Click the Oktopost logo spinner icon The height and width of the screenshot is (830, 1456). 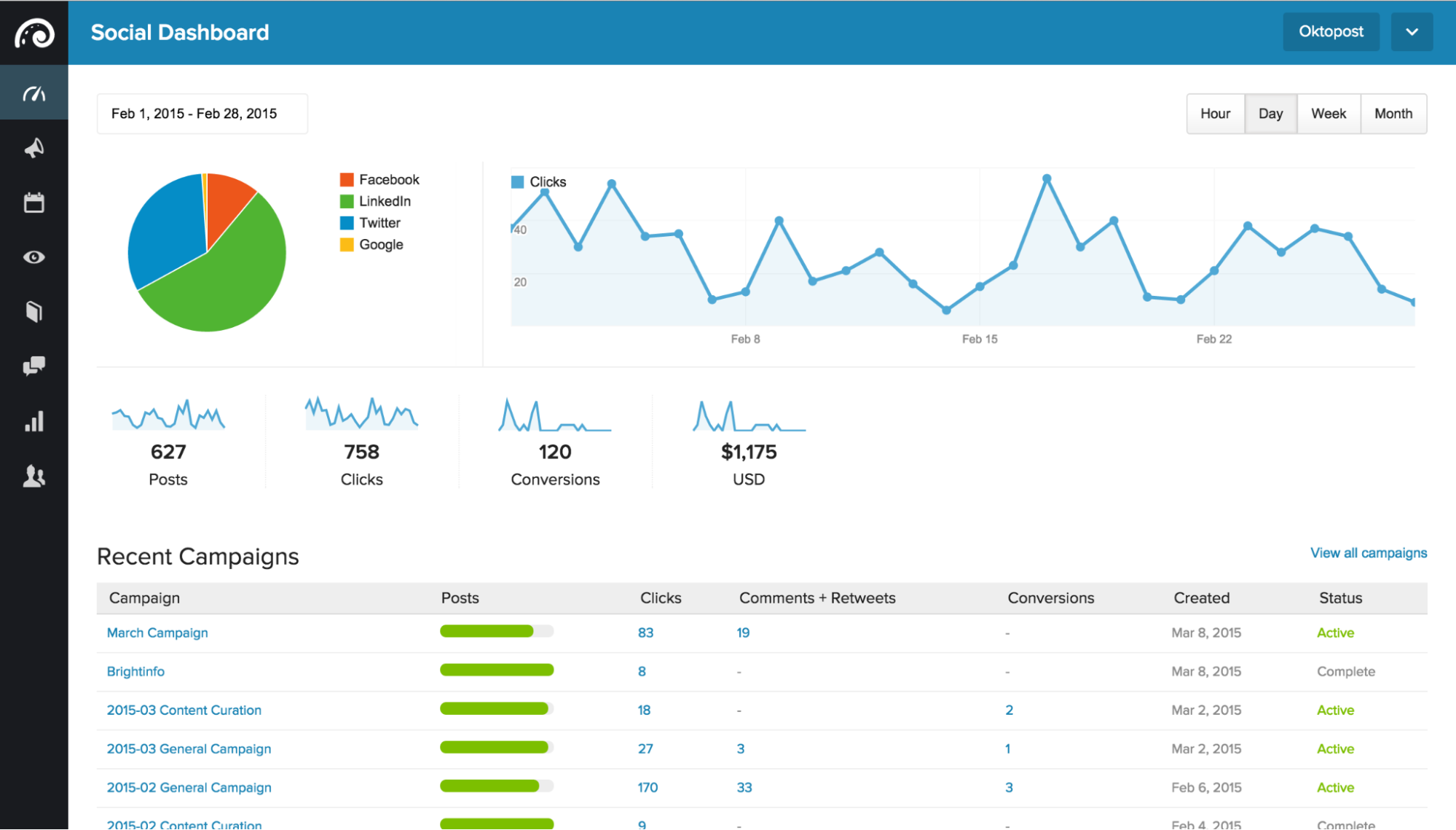pyautogui.click(x=34, y=32)
